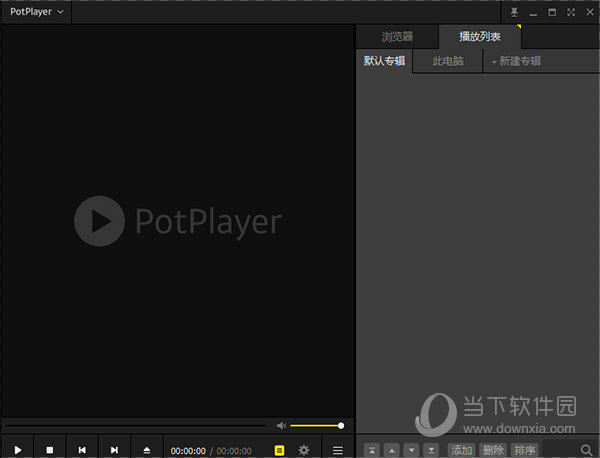Start playback with the Play button

18,450
